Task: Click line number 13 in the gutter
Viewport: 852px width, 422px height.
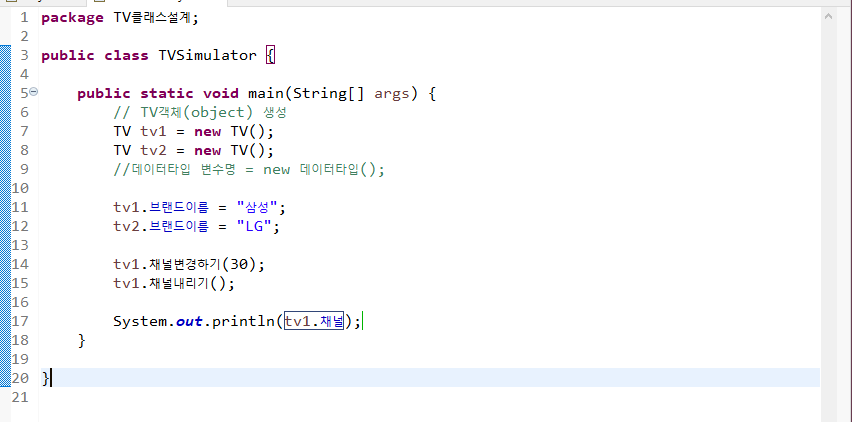Action: (x=20, y=245)
